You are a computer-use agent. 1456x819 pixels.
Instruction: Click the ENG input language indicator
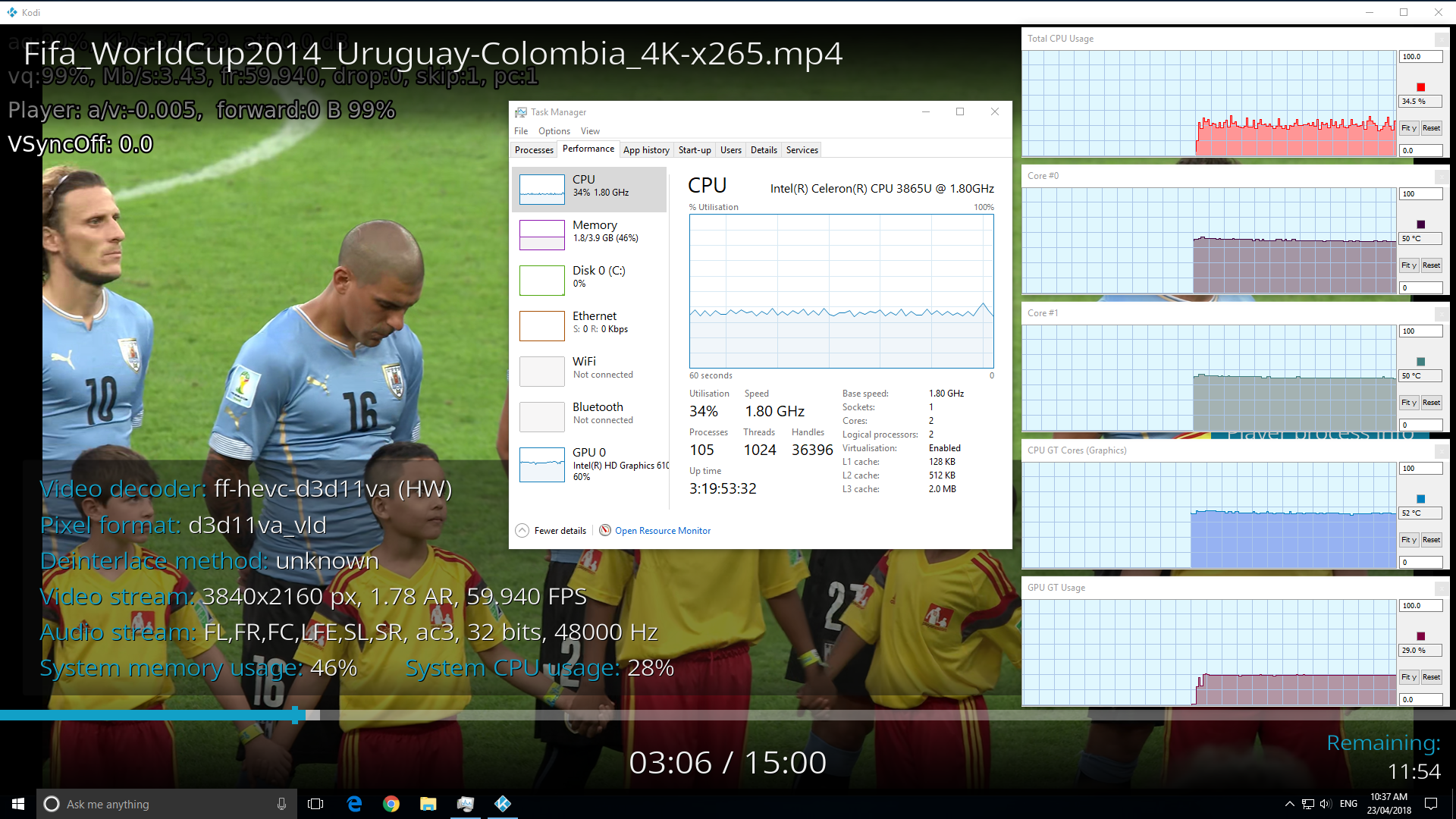[1348, 804]
